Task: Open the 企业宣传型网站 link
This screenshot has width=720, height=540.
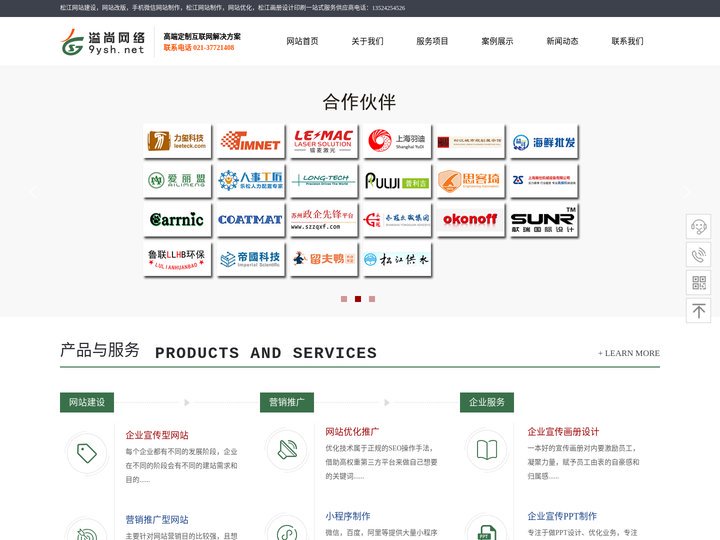Action: (x=157, y=435)
